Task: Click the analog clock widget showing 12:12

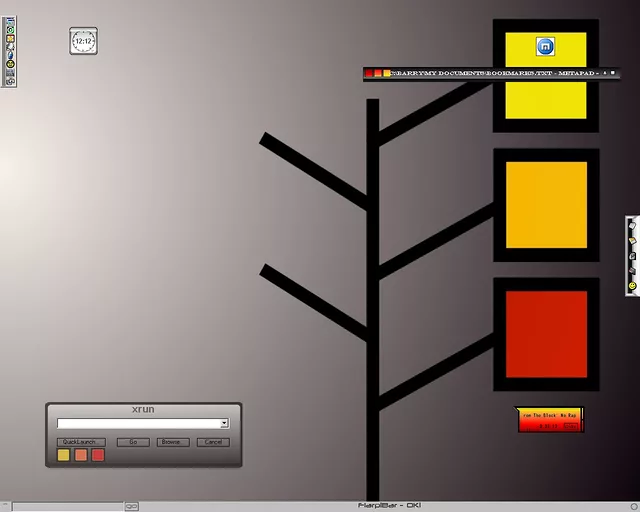Action: (x=83, y=41)
